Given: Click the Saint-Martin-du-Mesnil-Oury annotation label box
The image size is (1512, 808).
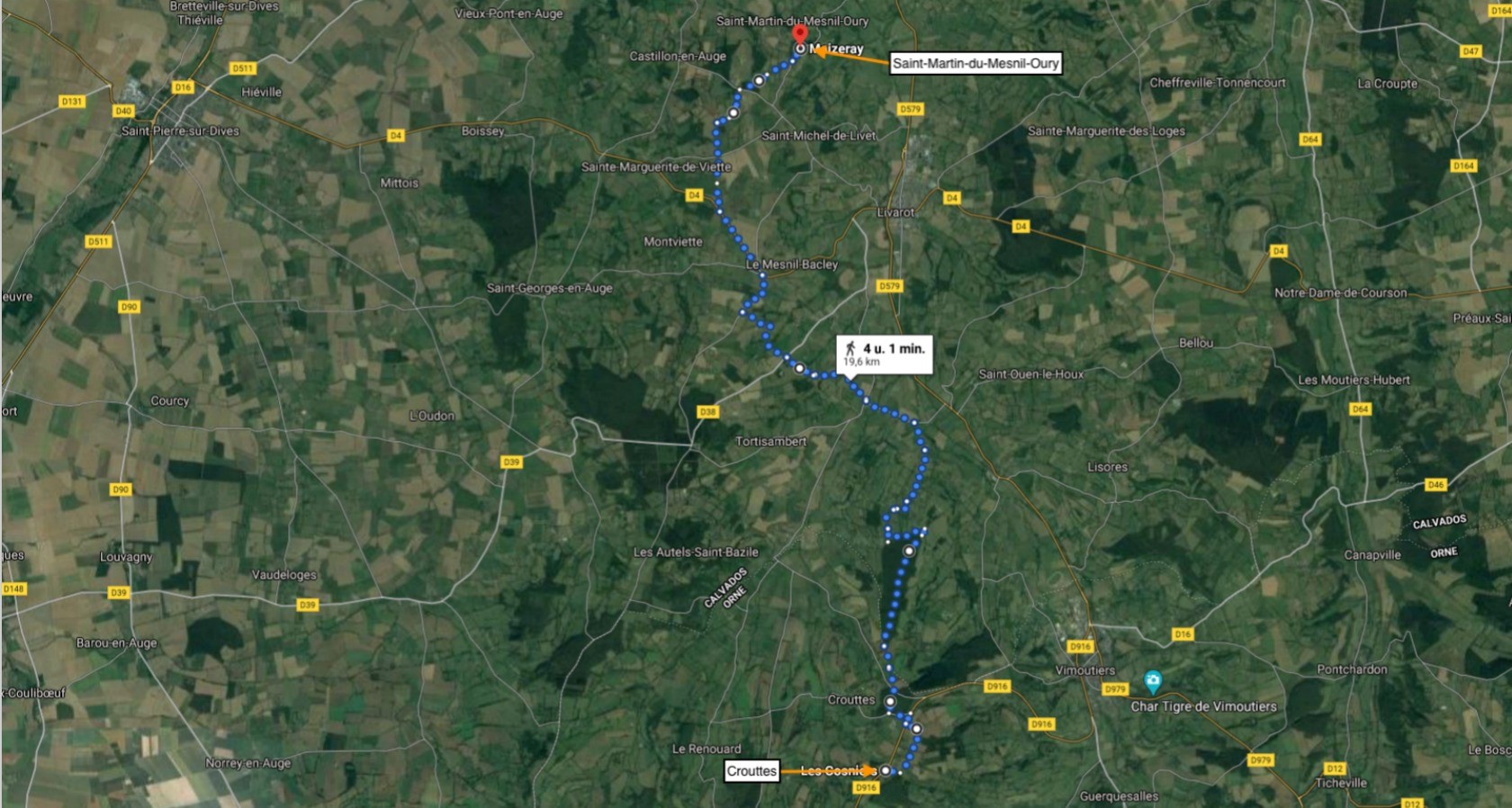Looking at the screenshot, I should pos(976,63).
